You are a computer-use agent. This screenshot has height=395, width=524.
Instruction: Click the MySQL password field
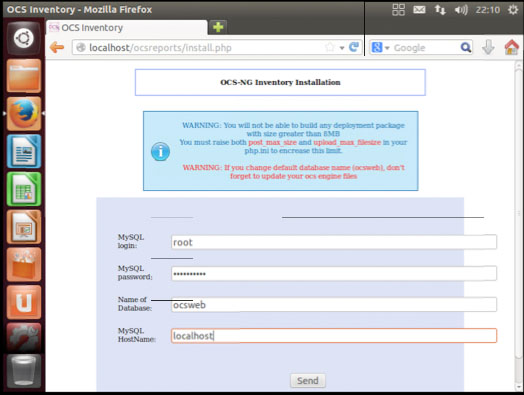point(334,273)
